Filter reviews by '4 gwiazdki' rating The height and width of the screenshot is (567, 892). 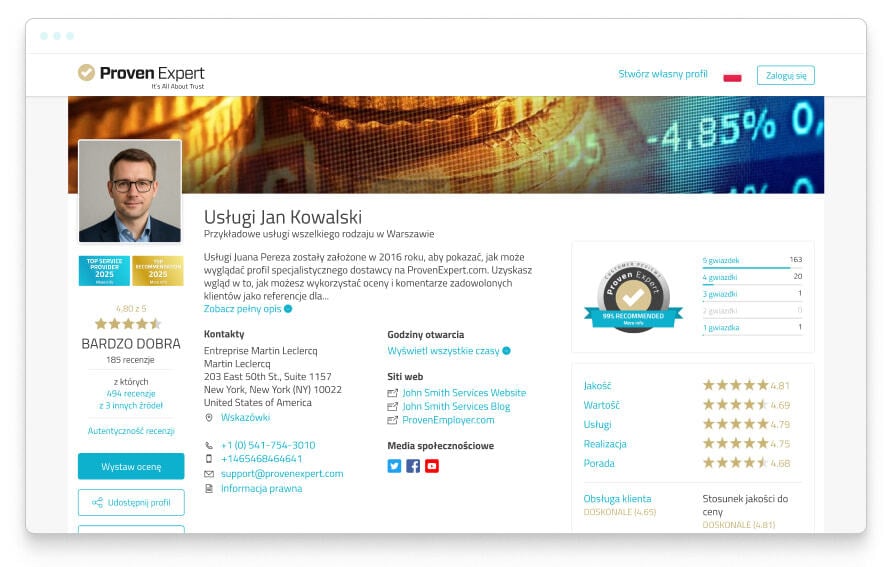tap(718, 277)
